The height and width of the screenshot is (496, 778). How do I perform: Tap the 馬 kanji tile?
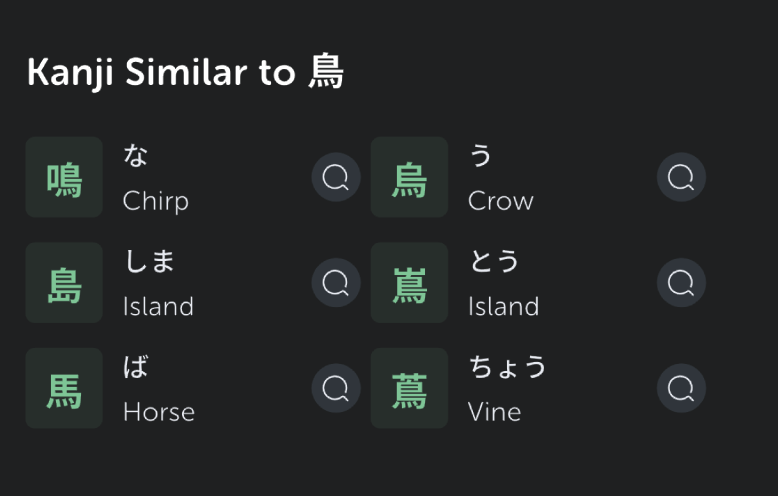64,388
